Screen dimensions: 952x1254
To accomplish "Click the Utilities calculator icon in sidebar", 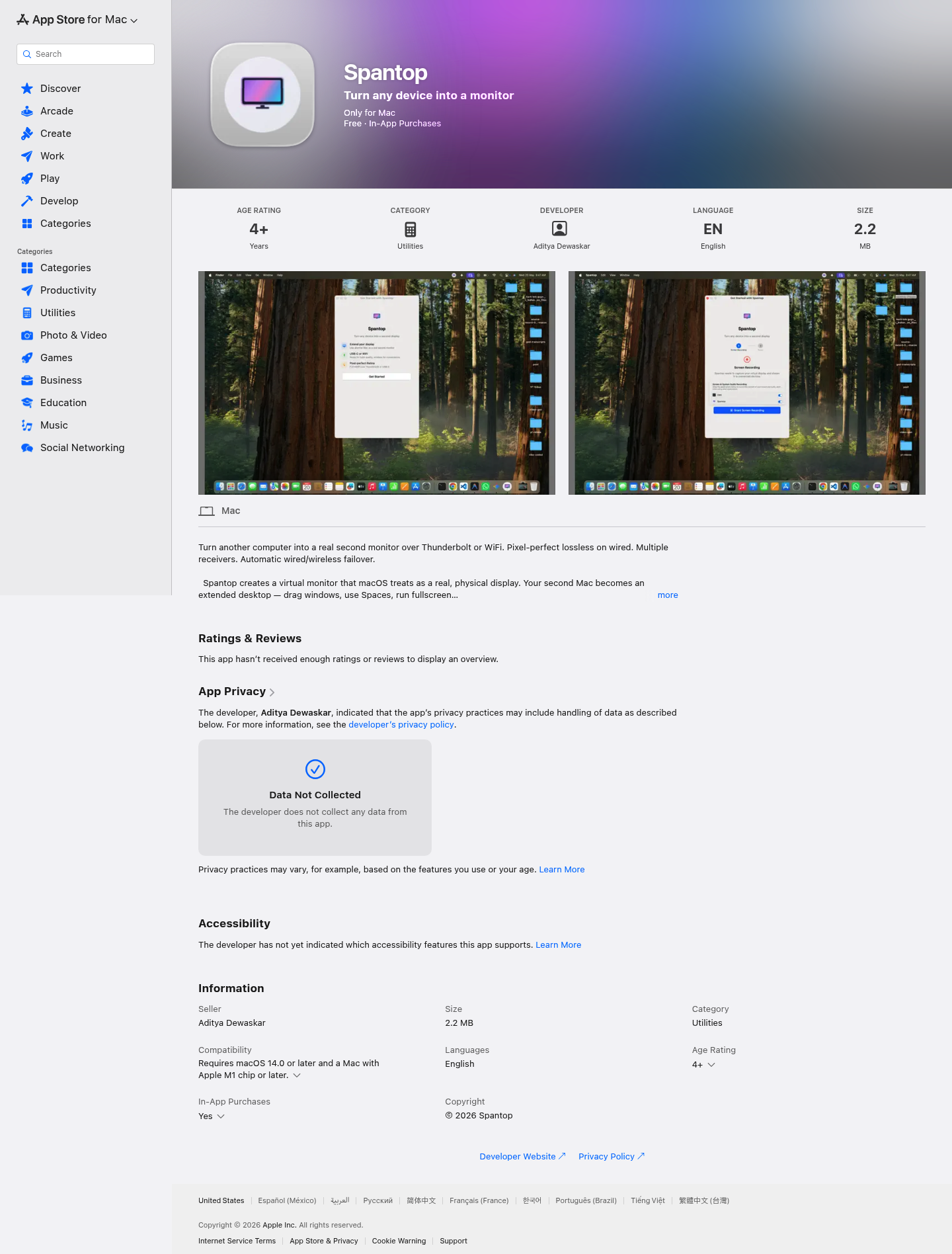I will (x=27, y=313).
